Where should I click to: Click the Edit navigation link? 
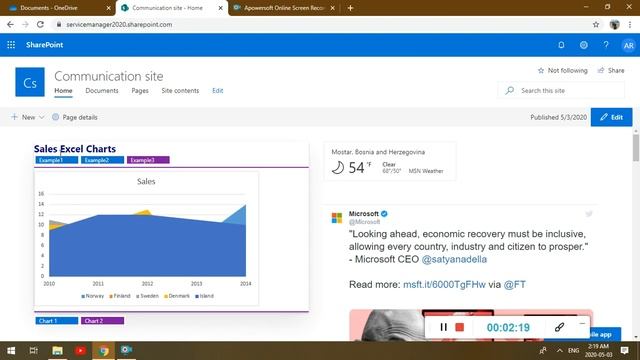218,91
